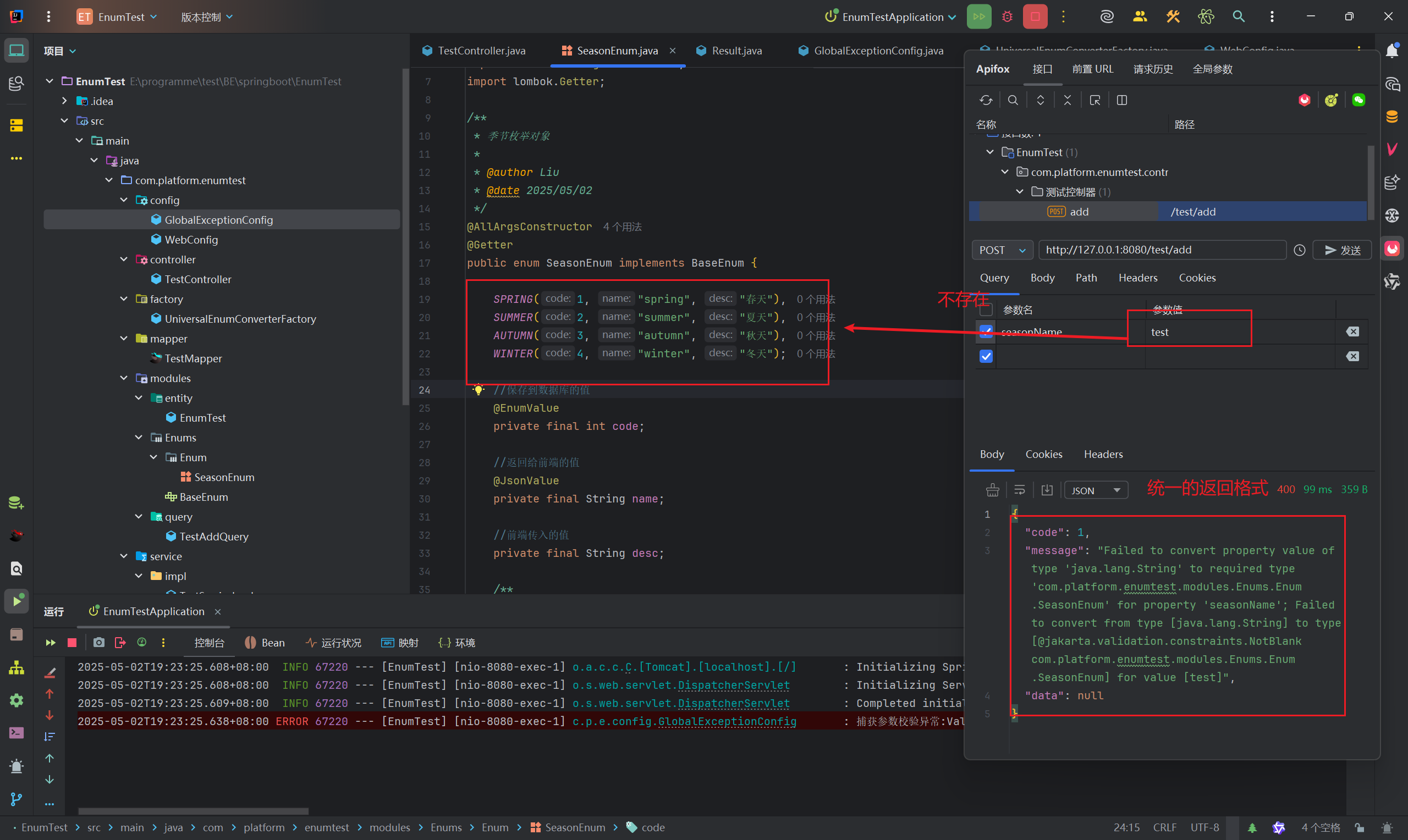
Task: Open the JSON response format dropdown
Action: click(1096, 490)
